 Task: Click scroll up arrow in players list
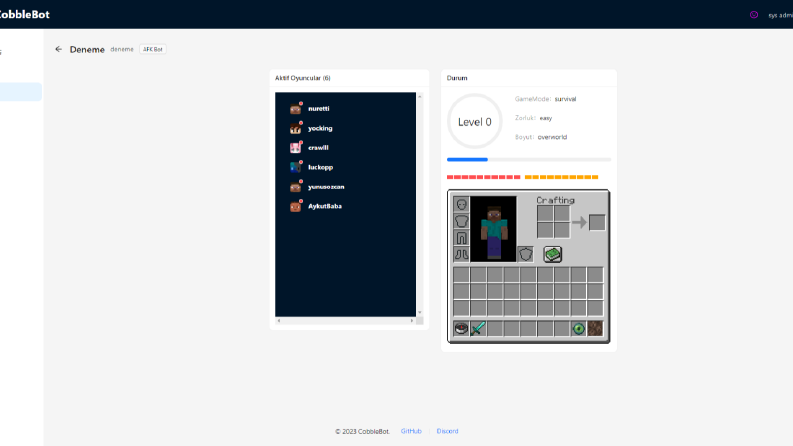click(420, 96)
